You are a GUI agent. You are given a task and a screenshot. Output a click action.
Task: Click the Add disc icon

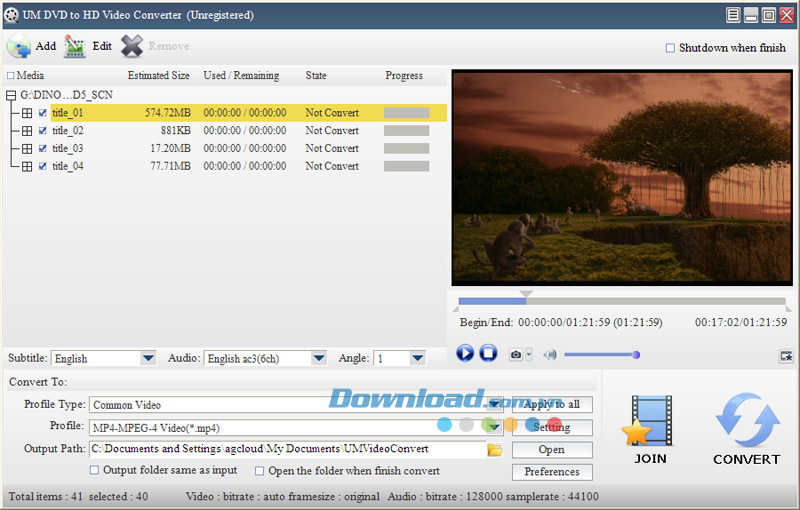19,46
